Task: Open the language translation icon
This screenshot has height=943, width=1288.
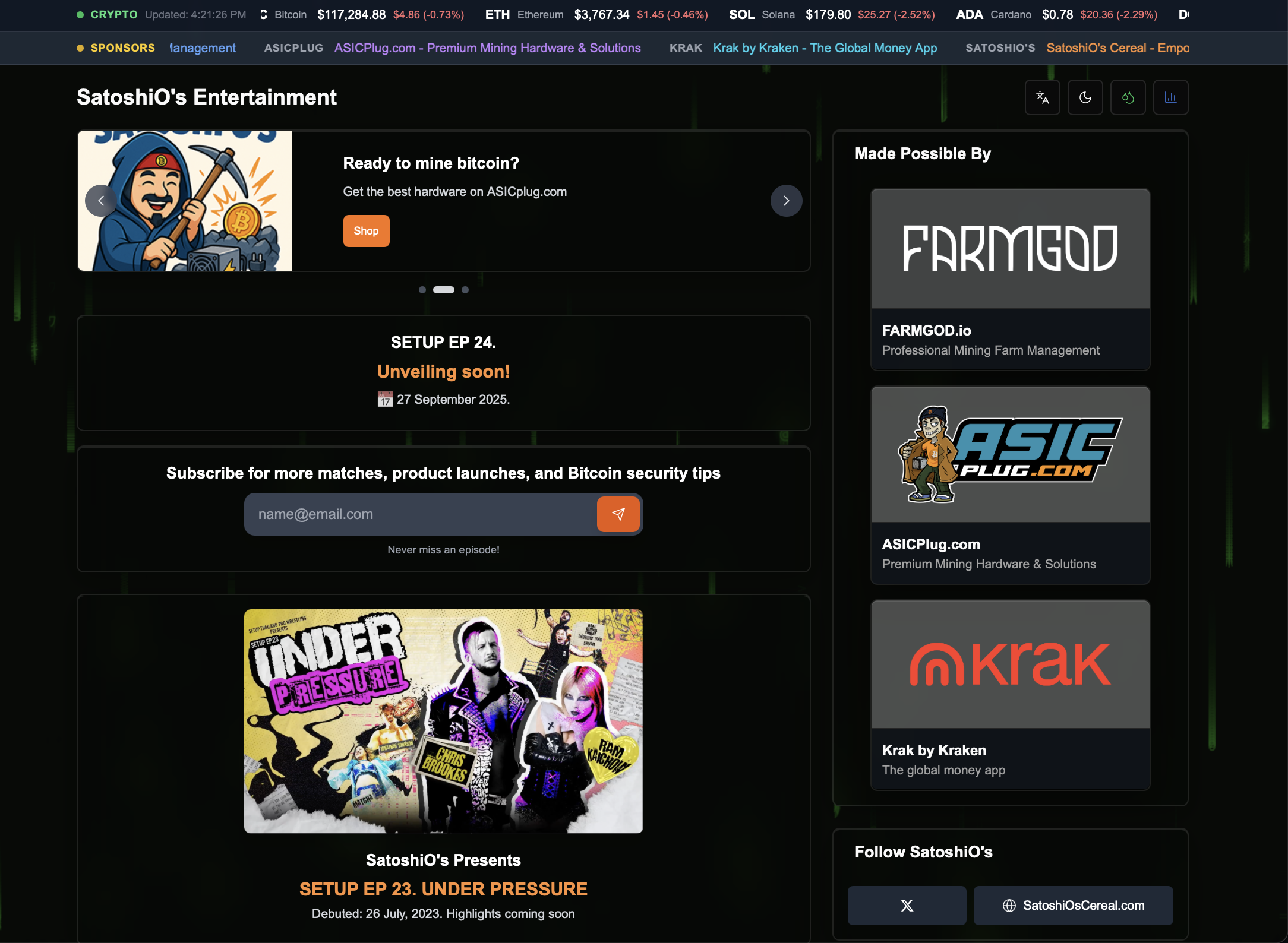Action: [1042, 97]
